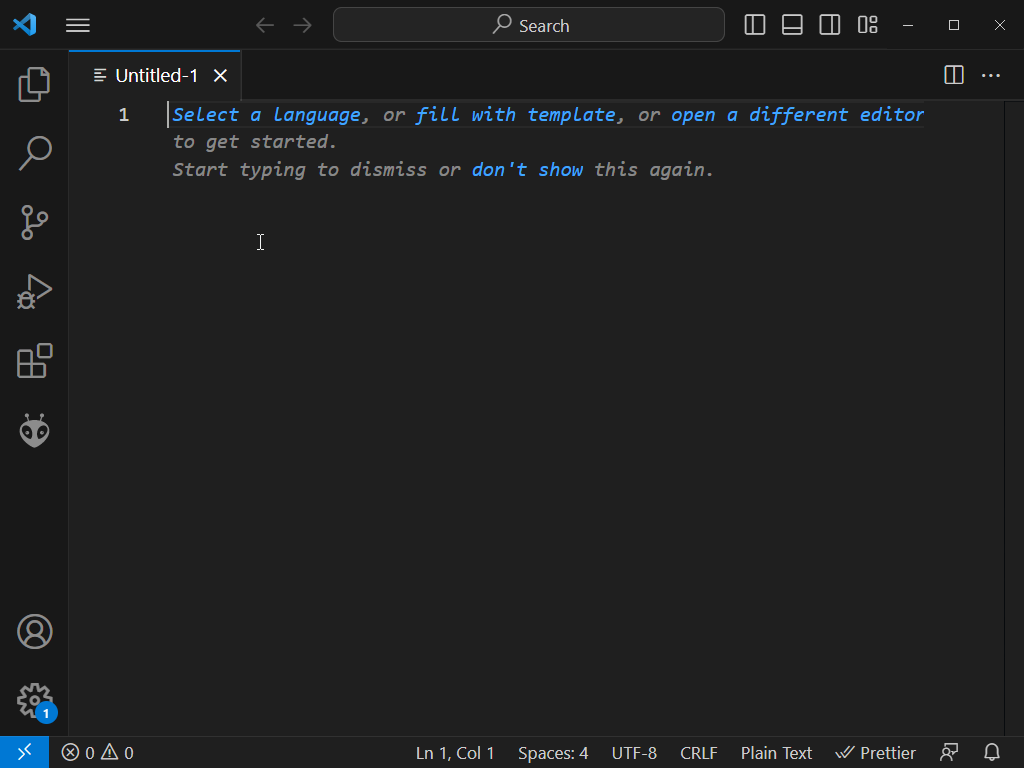Viewport: 1024px width, 768px height.
Task: Maximize the VS Code window
Action: [x=953, y=25]
